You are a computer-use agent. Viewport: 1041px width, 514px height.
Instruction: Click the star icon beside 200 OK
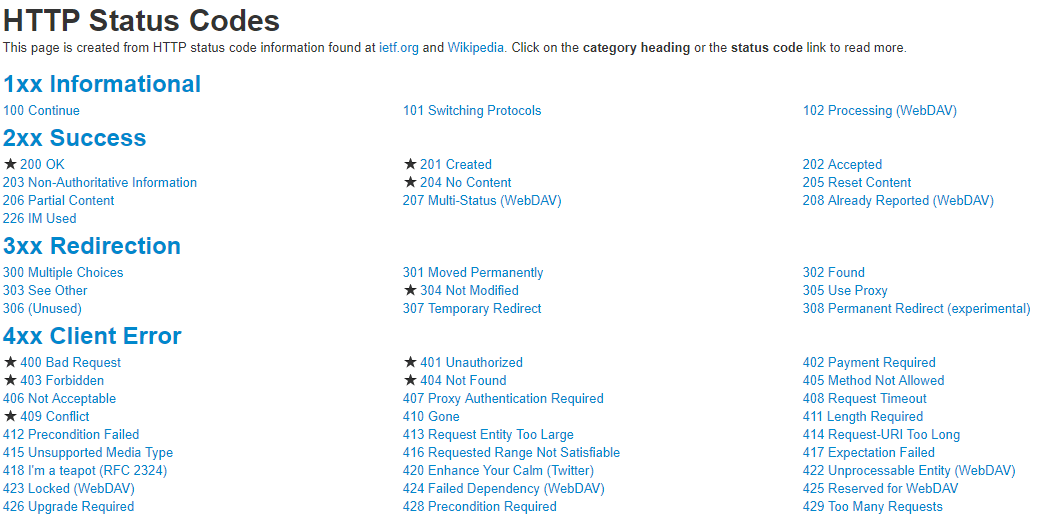point(10,164)
